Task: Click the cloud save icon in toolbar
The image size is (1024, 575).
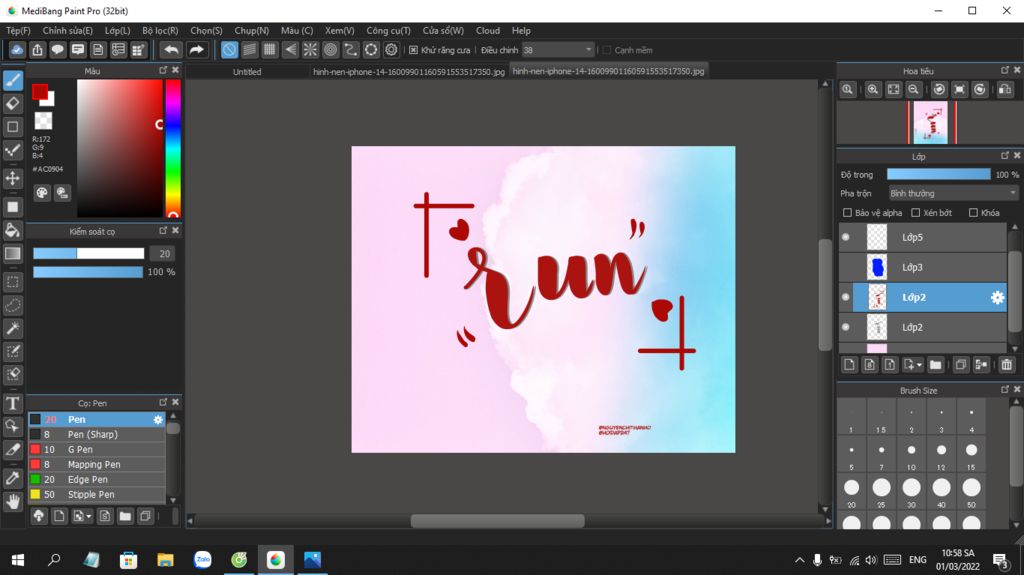Action: (17, 50)
